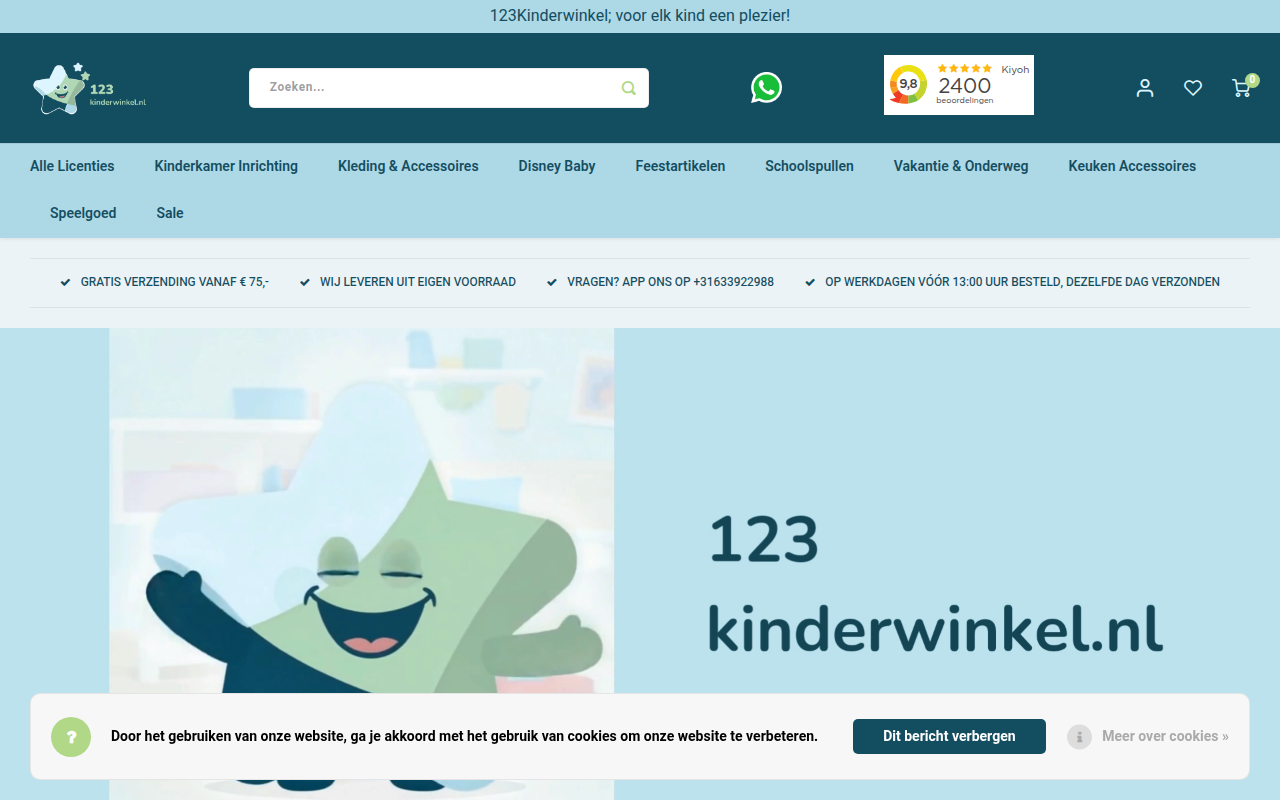
Task: Click Vragen? App ons op +31633922988
Action: [x=670, y=282]
